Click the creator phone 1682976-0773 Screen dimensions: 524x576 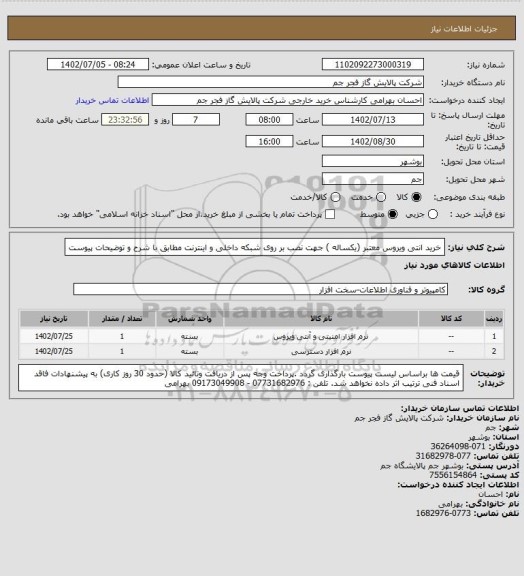(x=443, y=513)
